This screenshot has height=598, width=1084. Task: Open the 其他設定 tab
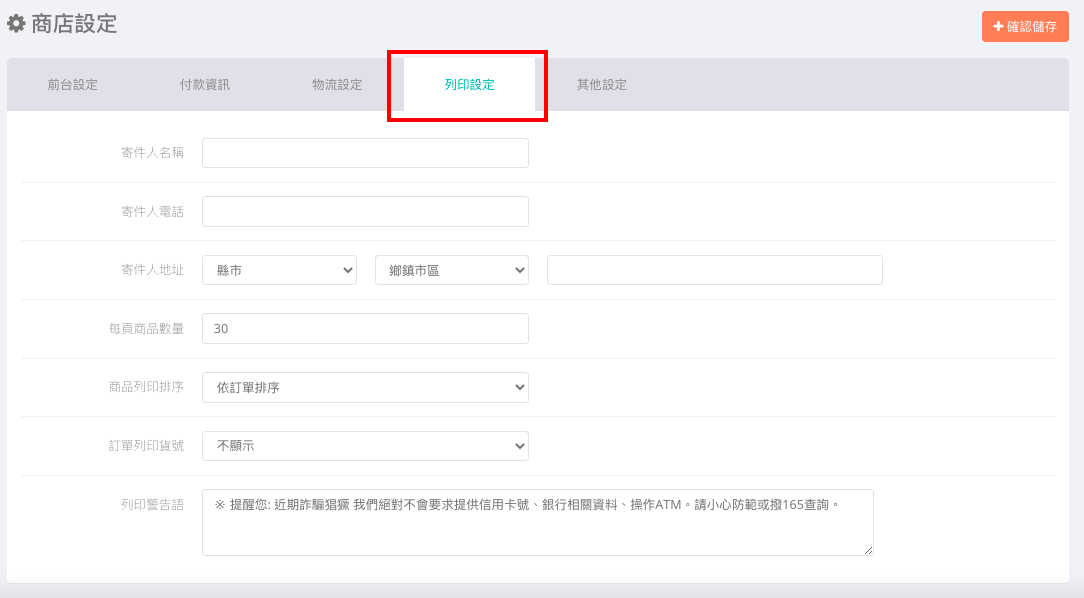pos(601,84)
